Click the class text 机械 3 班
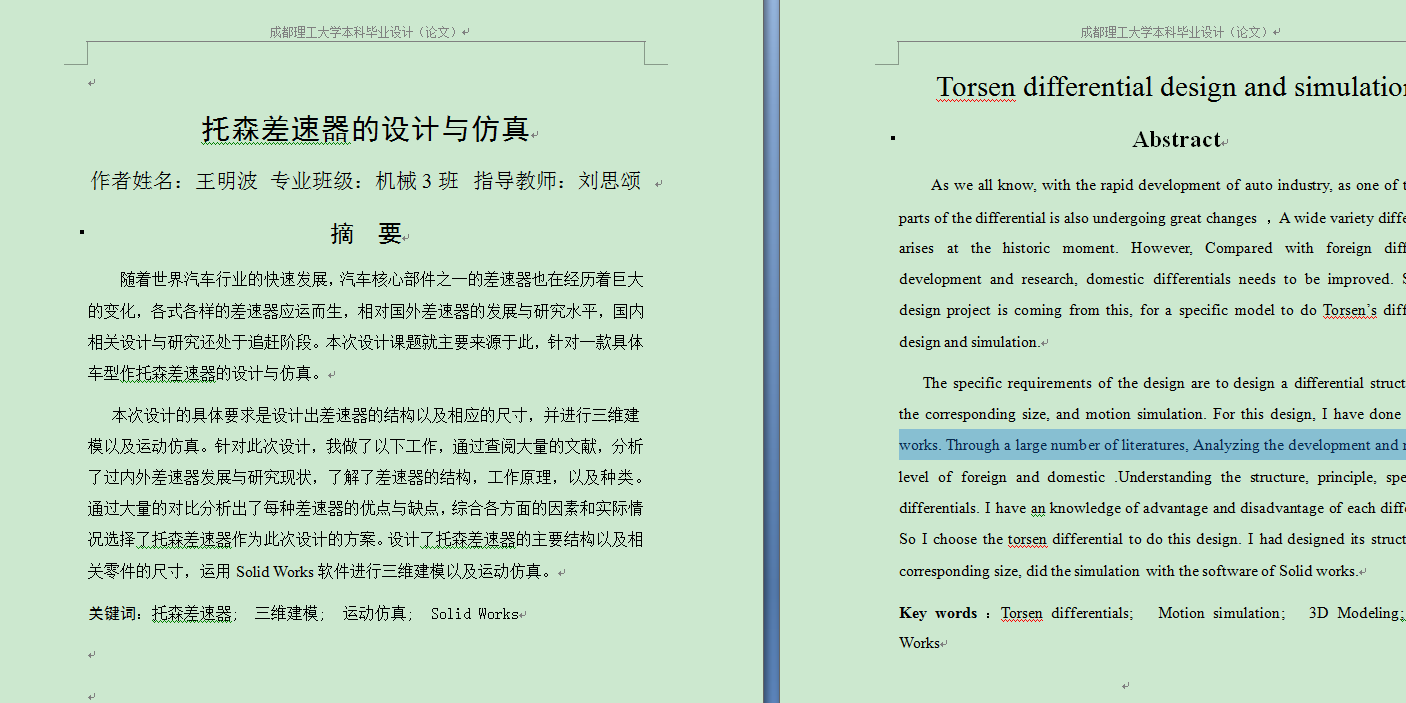Image resolution: width=1406 pixels, height=703 pixels. click(x=417, y=181)
